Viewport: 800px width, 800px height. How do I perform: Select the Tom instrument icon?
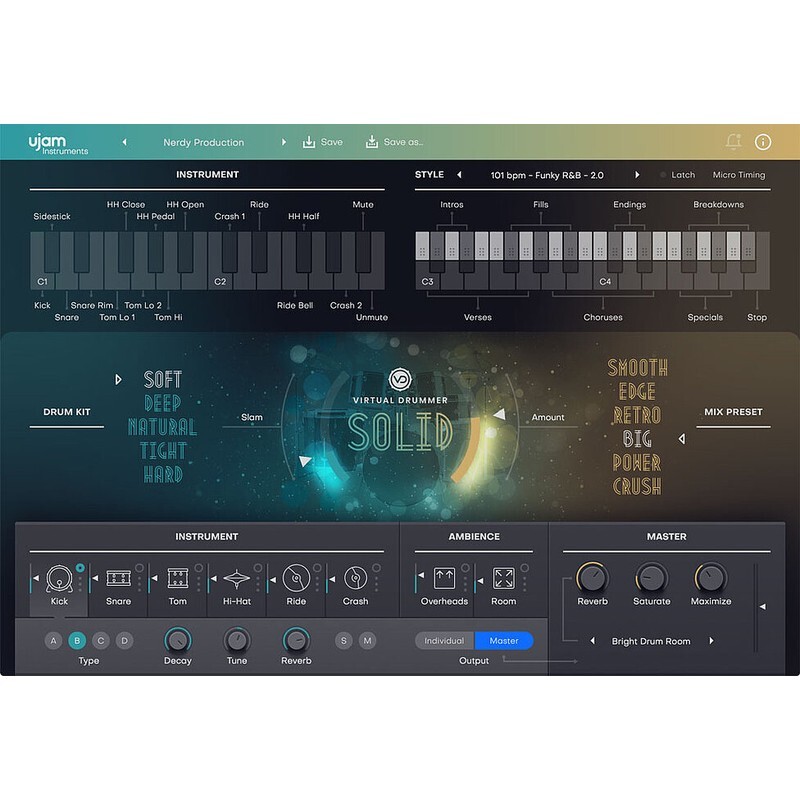pos(177,578)
